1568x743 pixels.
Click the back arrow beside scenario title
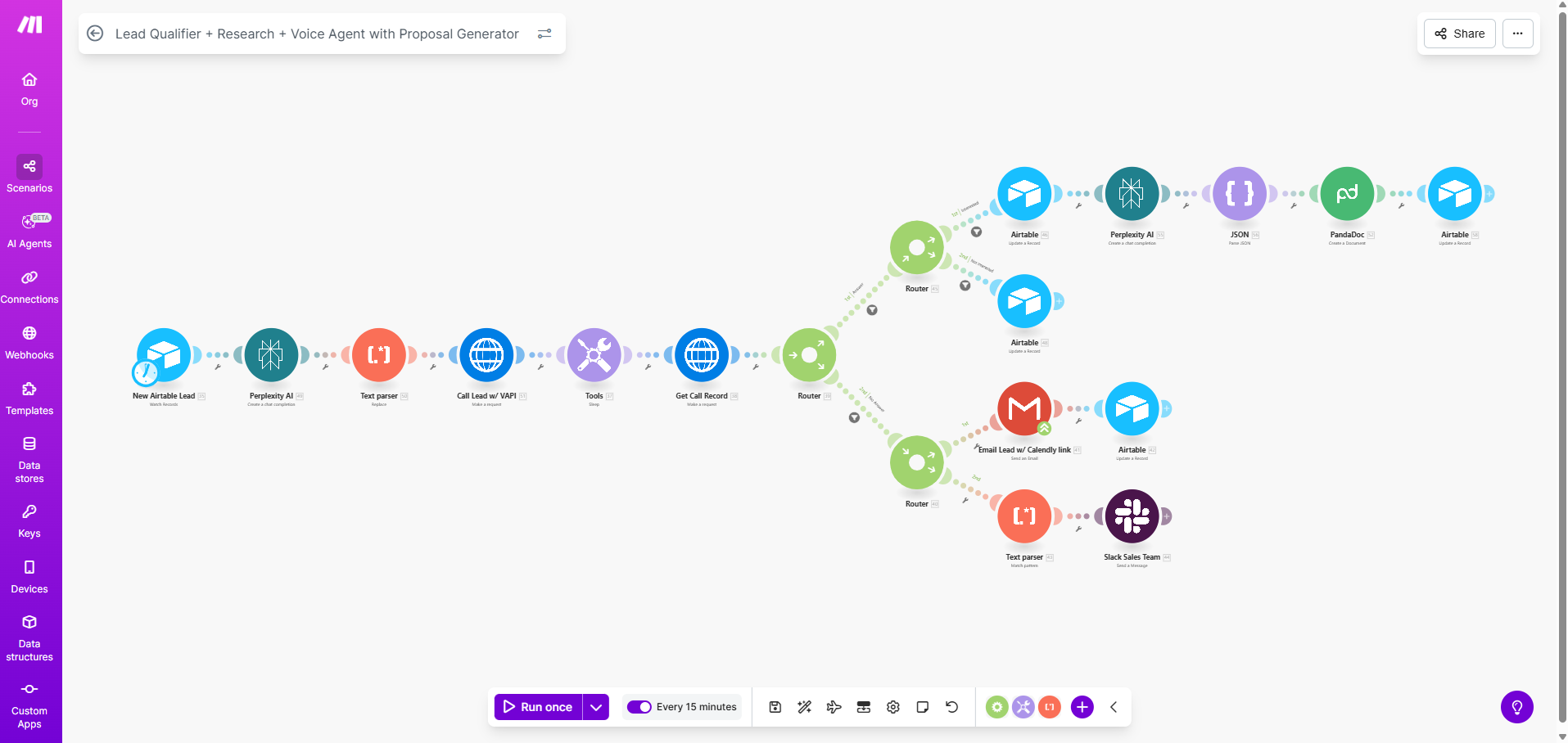pyautogui.click(x=95, y=34)
